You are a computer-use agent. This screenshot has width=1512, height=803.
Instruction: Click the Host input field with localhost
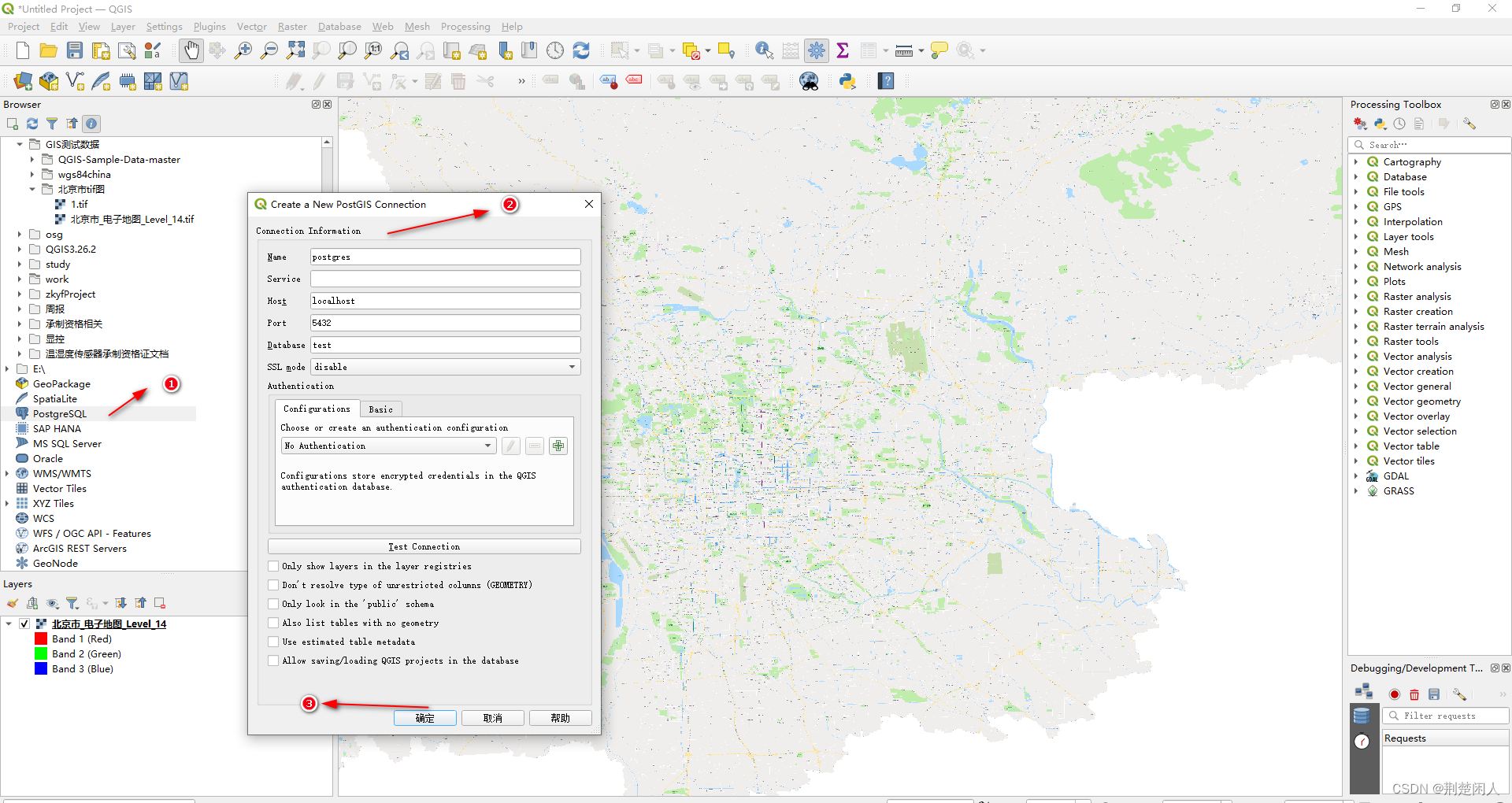tap(446, 301)
